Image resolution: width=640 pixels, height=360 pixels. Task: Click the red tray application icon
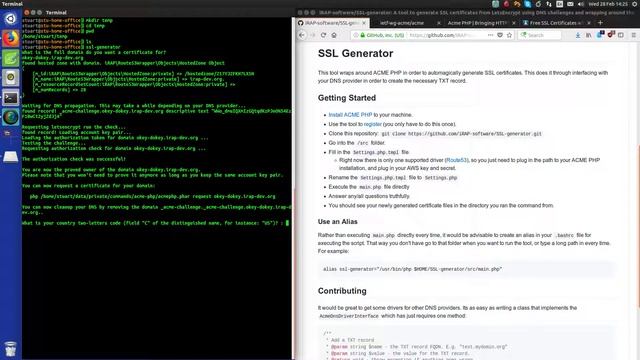[x=507, y=4]
